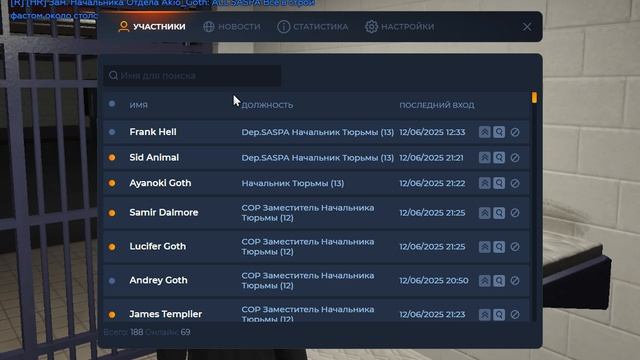Viewport: 640px width, 360px height.
Task: Click Andrey Goth's last login 12/06/2025 20:50
Action: tap(434, 280)
